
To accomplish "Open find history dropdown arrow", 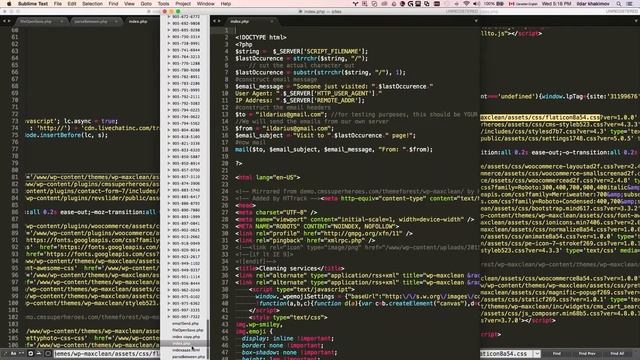I will [x=537, y=353].
